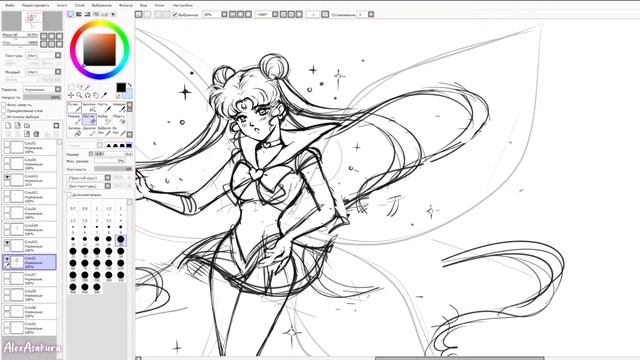This screenshot has width=640, height=360.
Task: Show the color wheel panel icon
Action: coord(70,14)
